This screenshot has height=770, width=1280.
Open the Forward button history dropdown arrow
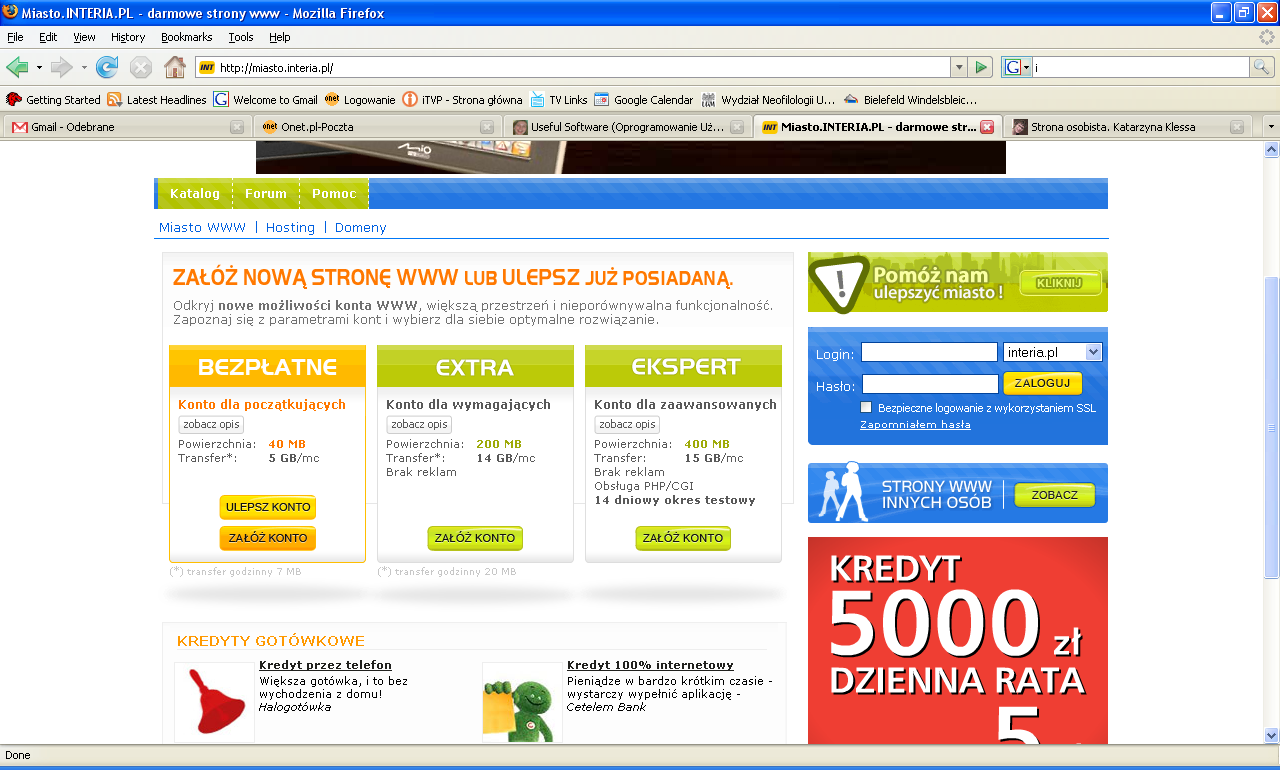coord(84,68)
